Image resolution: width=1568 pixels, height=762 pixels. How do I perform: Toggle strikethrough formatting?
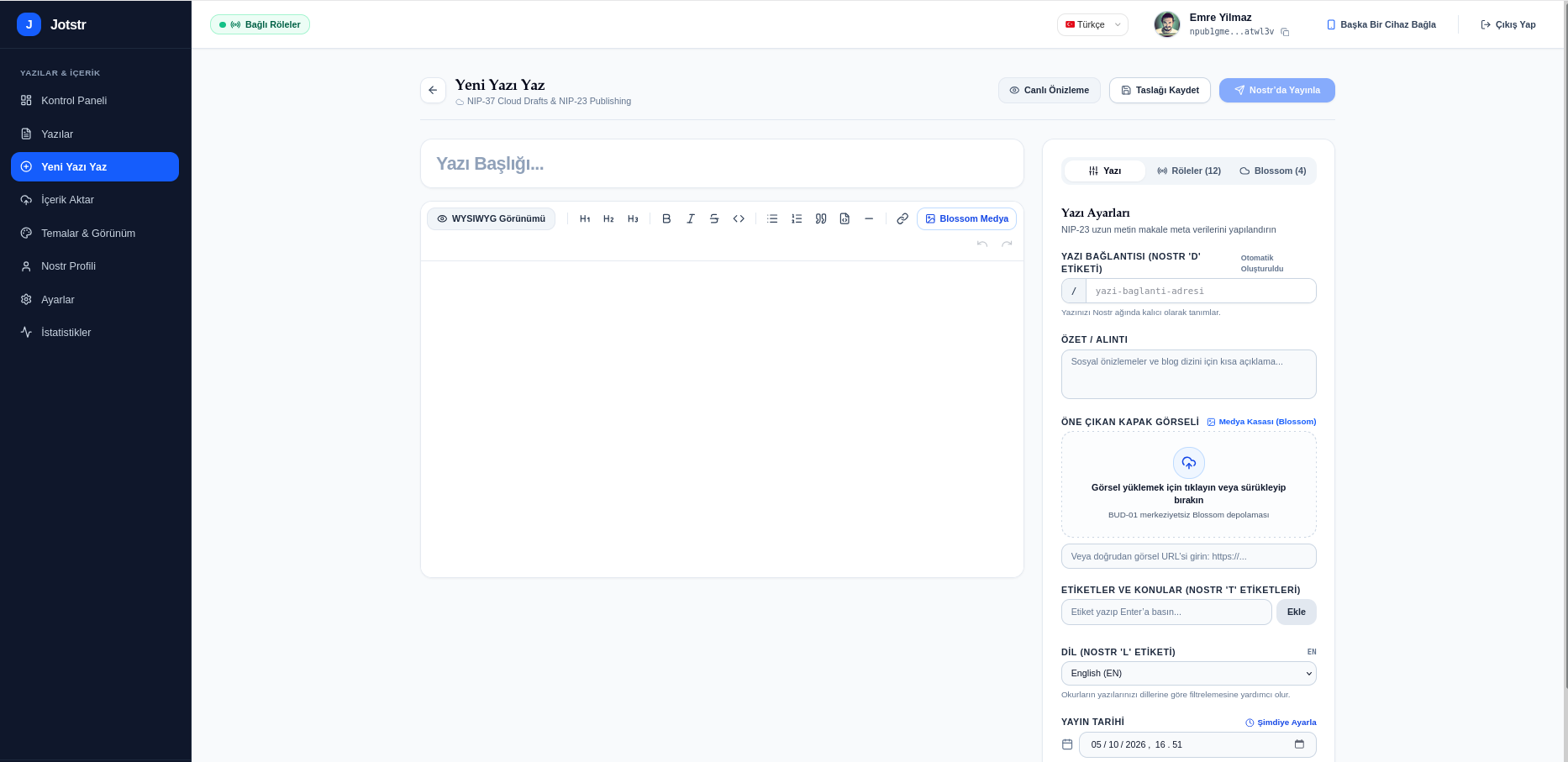[714, 218]
